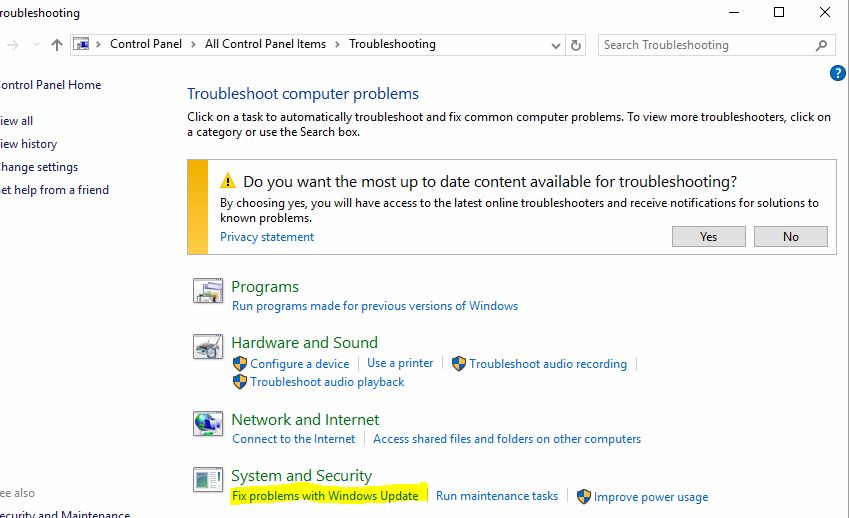
Task: Run maintenance tasks link
Action: point(497,496)
